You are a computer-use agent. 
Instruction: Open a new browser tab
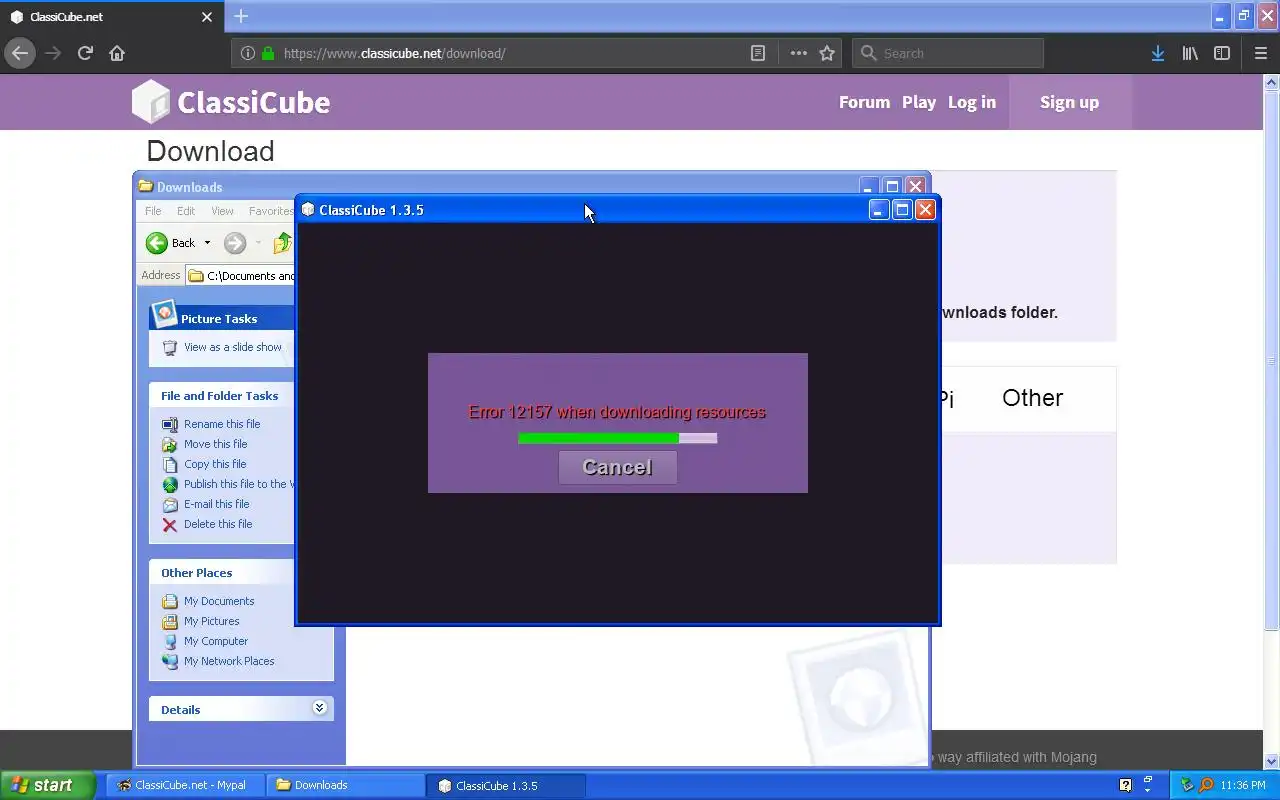[x=241, y=16]
